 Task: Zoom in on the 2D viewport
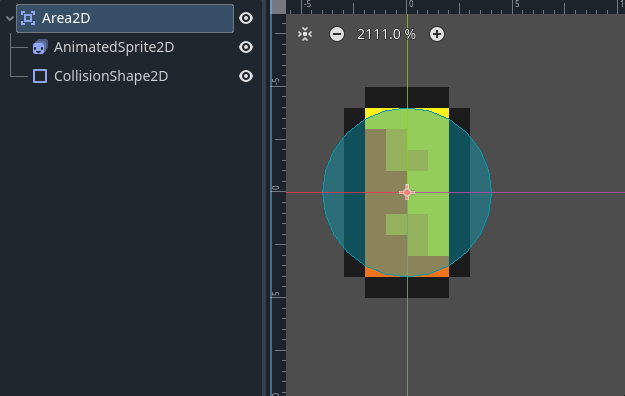[x=437, y=34]
